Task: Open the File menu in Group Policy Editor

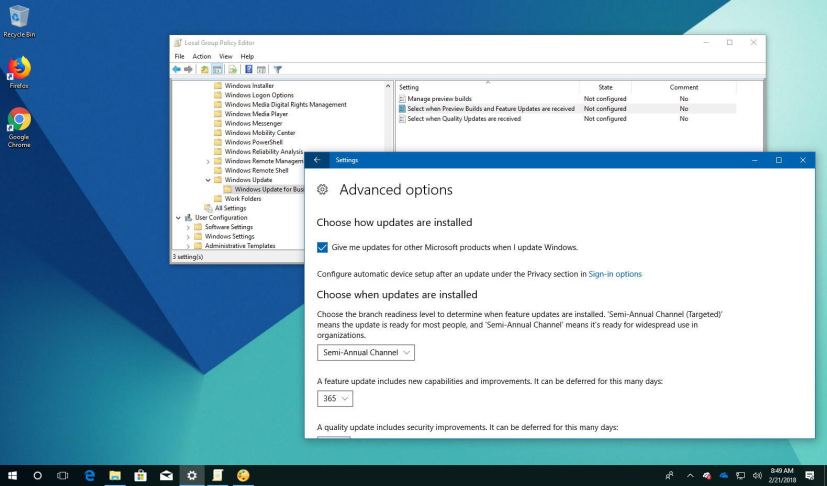Action: click(179, 56)
